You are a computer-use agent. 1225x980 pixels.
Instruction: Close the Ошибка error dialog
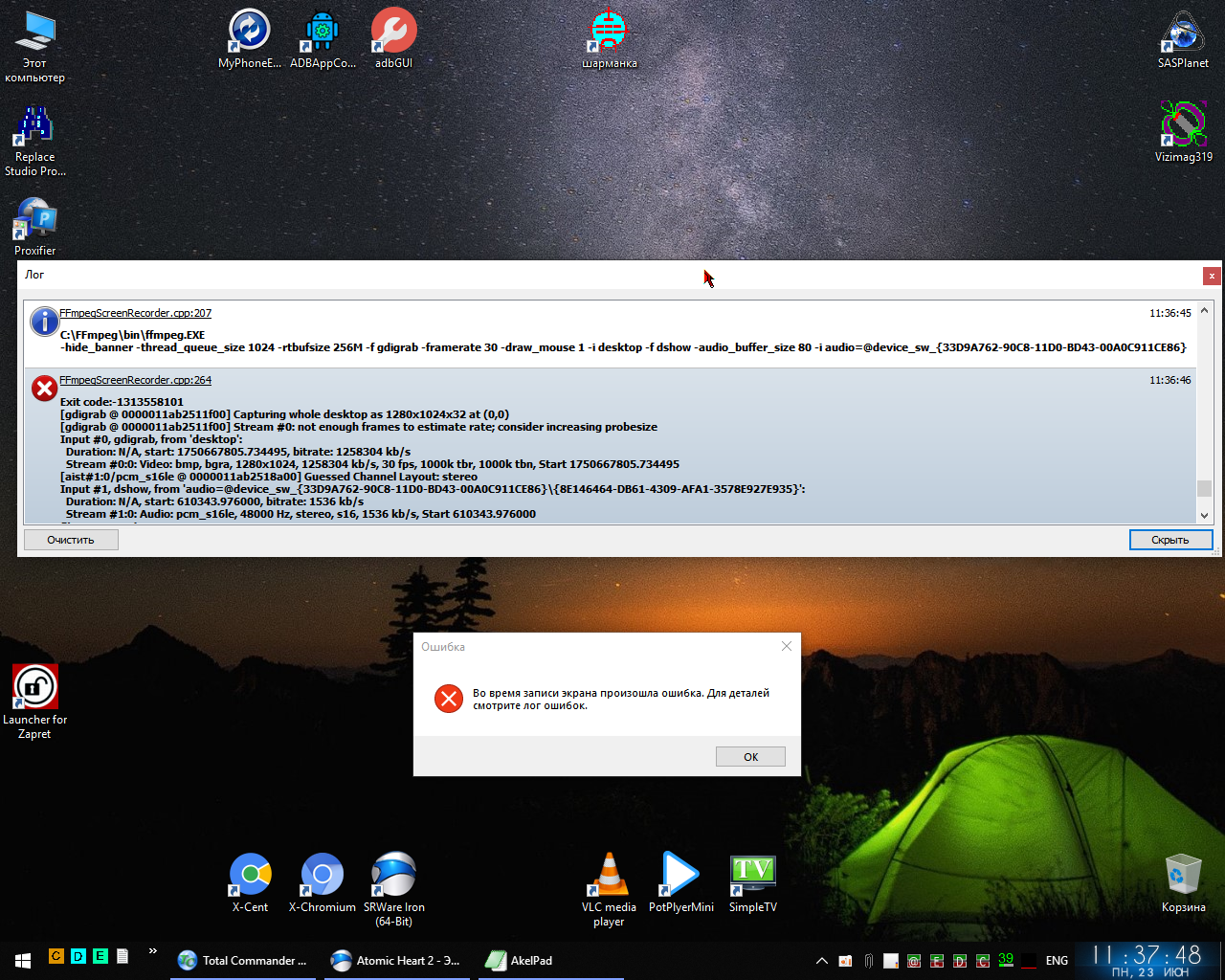[x=787, y=646]
